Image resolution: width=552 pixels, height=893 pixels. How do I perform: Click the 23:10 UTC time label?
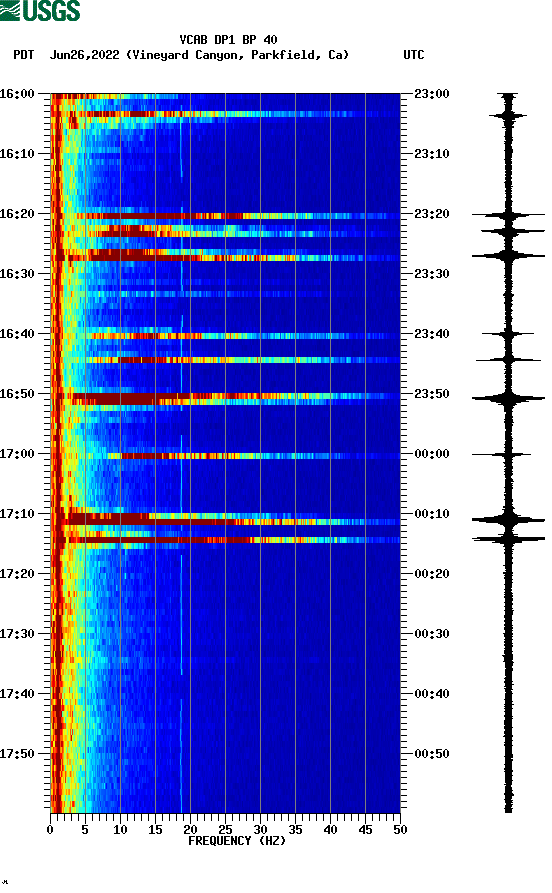[x=432, y=154]
